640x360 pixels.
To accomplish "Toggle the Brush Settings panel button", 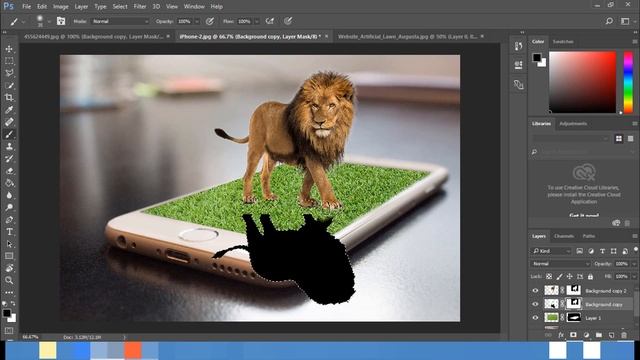I will 61,21.
